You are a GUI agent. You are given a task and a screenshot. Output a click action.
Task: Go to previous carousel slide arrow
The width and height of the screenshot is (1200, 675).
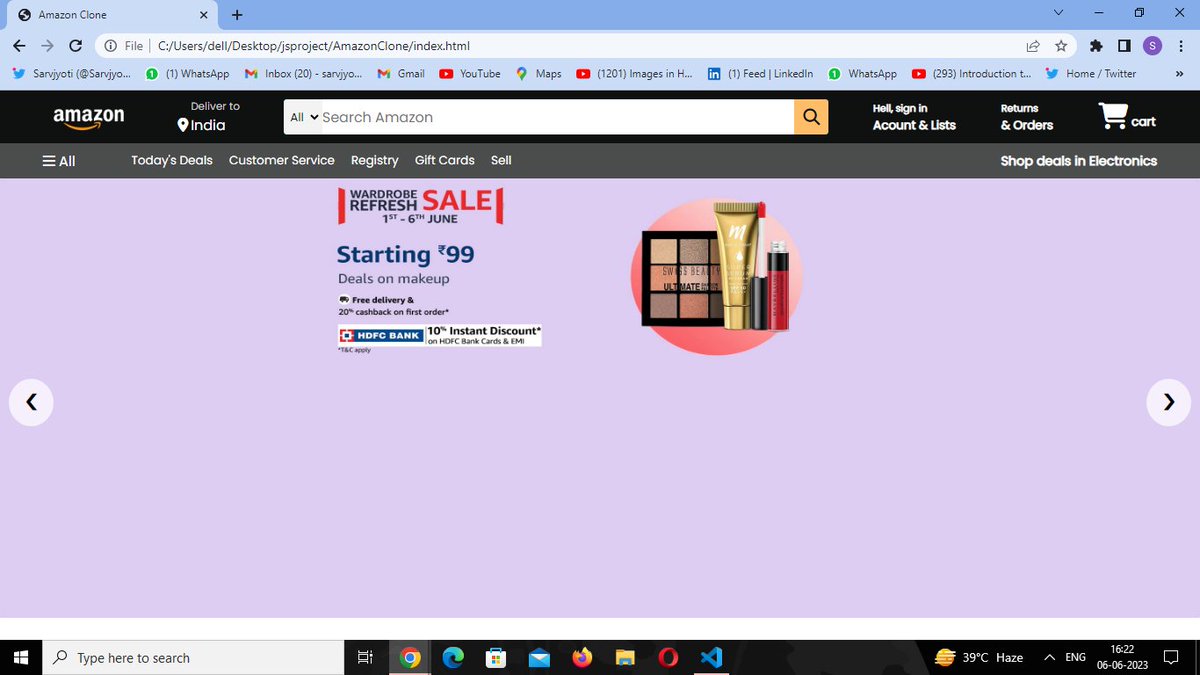(31, 402)
